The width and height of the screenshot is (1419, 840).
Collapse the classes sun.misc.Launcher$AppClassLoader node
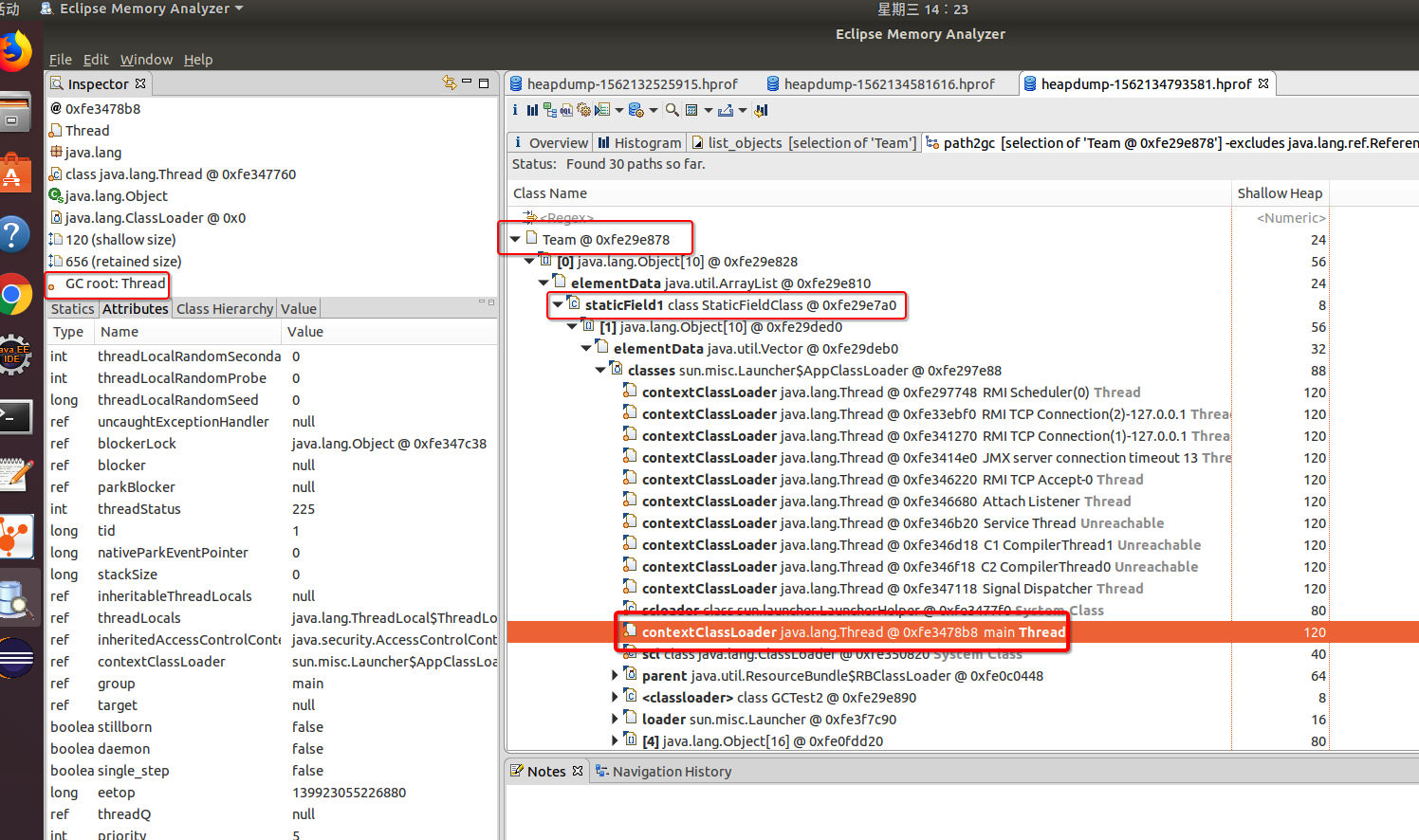[601, 370]
